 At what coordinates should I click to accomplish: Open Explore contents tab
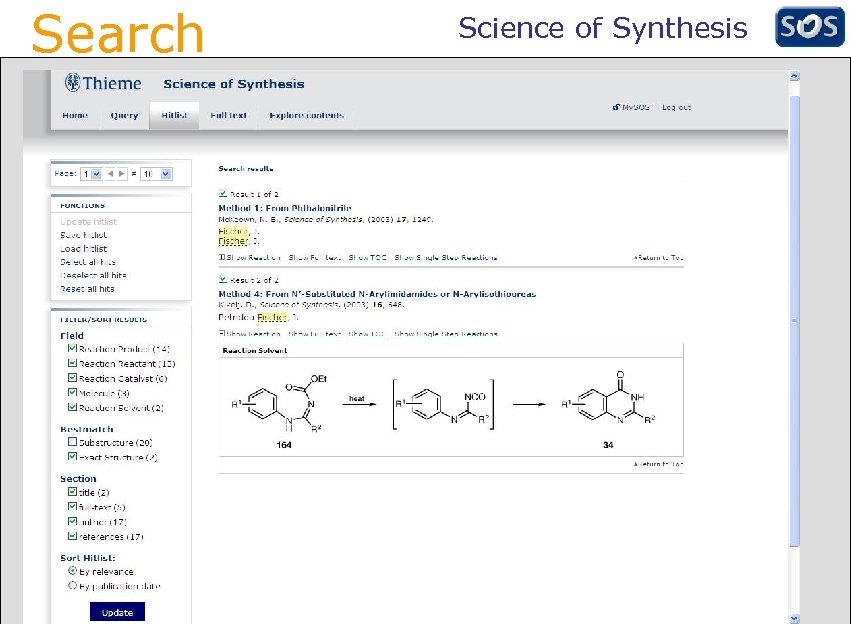click(x=307, y=115)
